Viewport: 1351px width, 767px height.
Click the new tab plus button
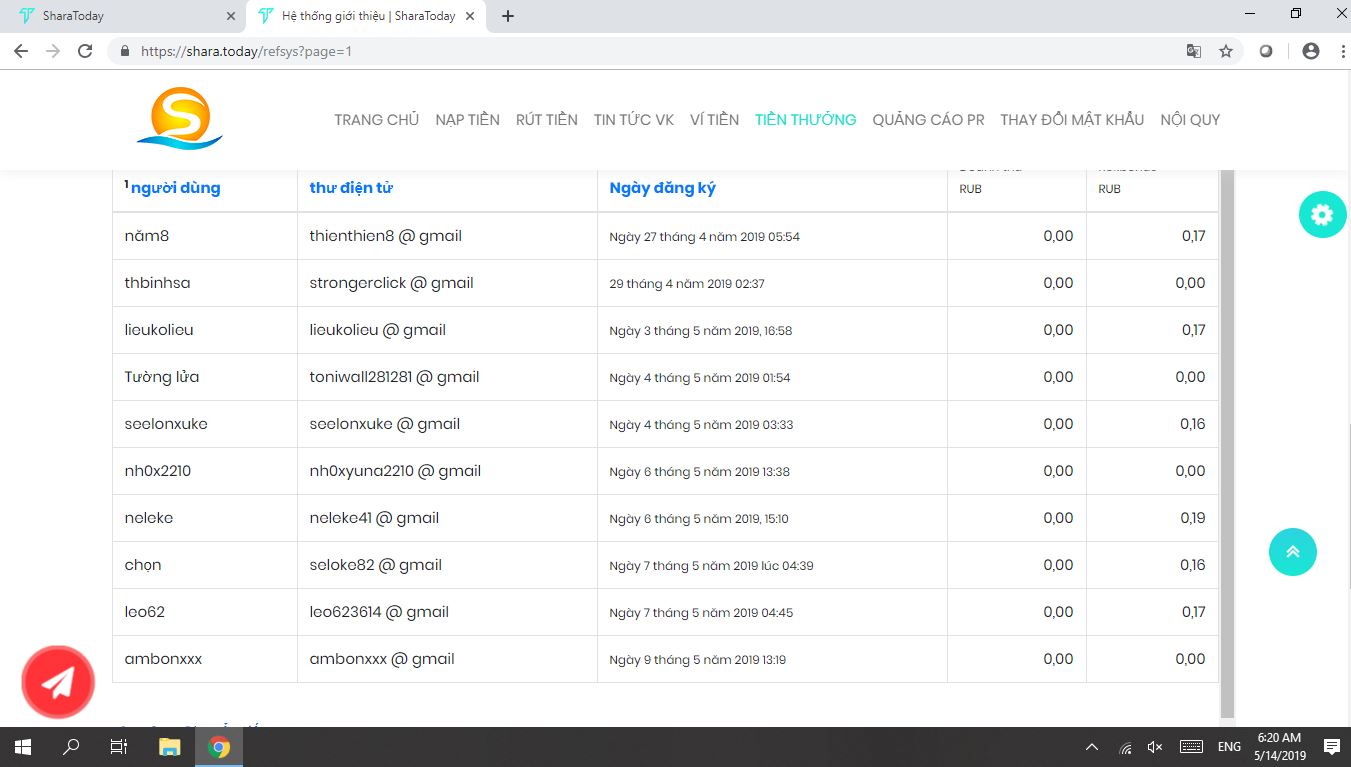tap(508, 16)
